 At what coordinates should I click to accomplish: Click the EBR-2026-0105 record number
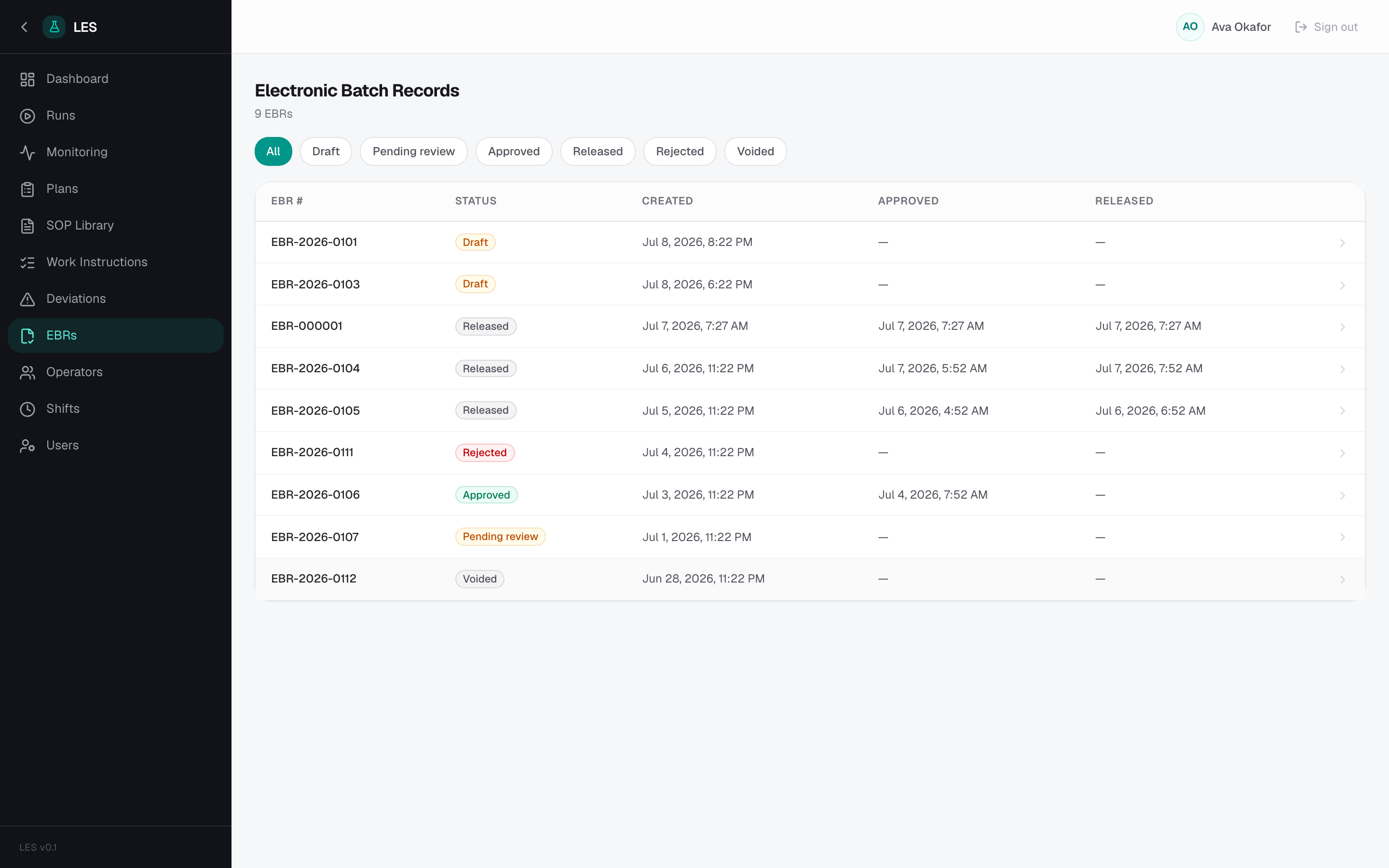pyautogui.click(x=315, y=410)
